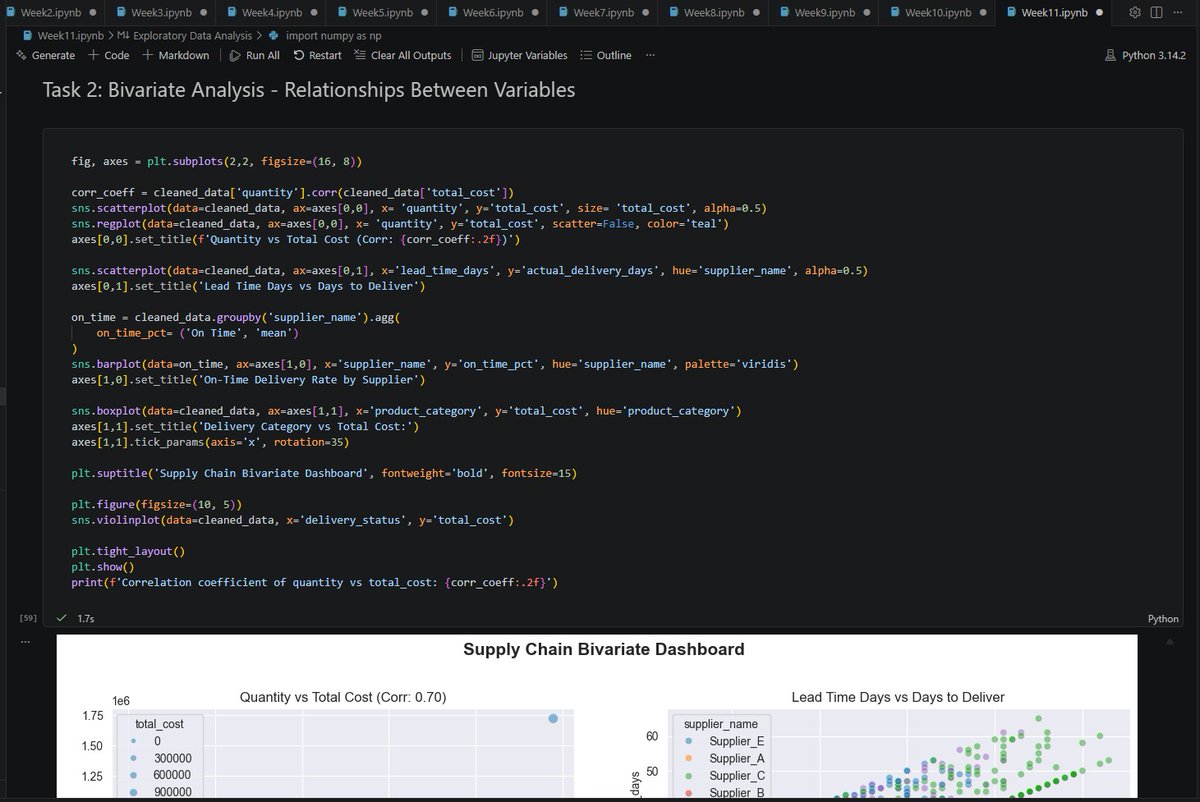Image resolution: width=1200 pixels, height=802 pixels.
Task: Add a new Markdown cell
Action: coord(175,55)
